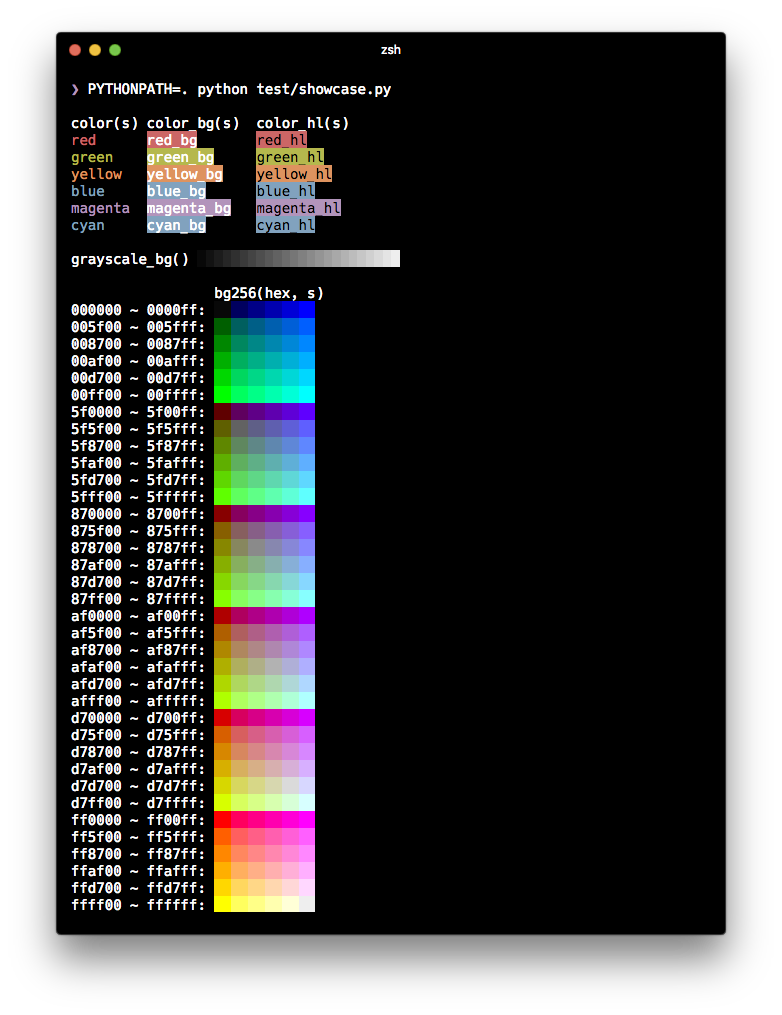
Task: Click the "green_bg" highlighted label
Action: coord(181,157)
